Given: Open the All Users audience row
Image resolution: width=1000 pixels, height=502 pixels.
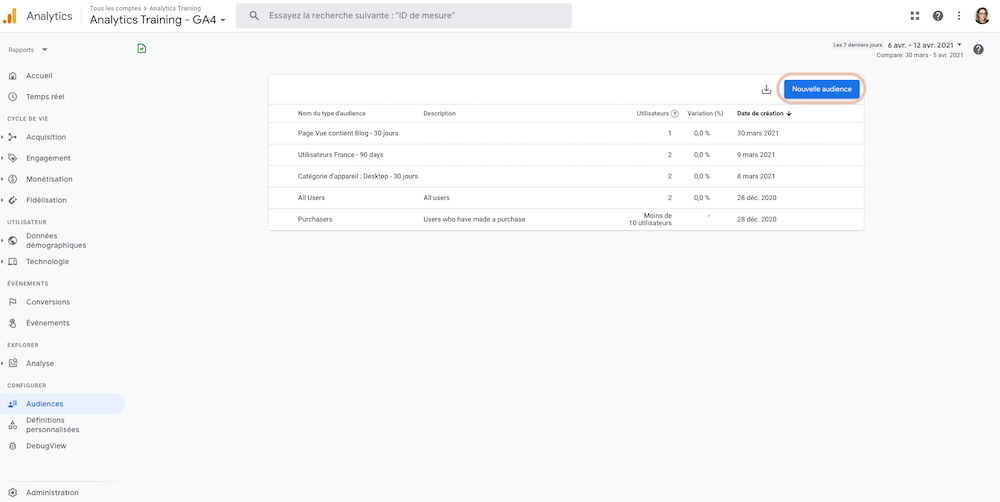Looking at the screenshot, I should point(566,198).
